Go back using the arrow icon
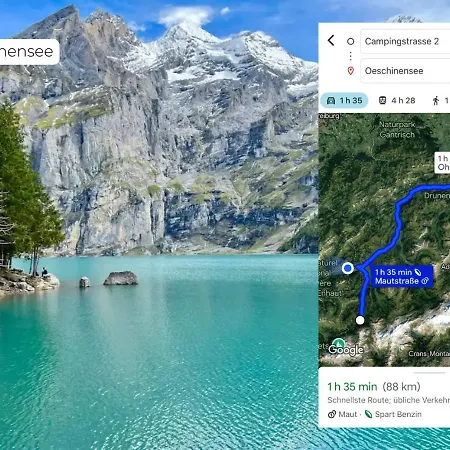Screen dimensions: 450x450 (331, 41)
